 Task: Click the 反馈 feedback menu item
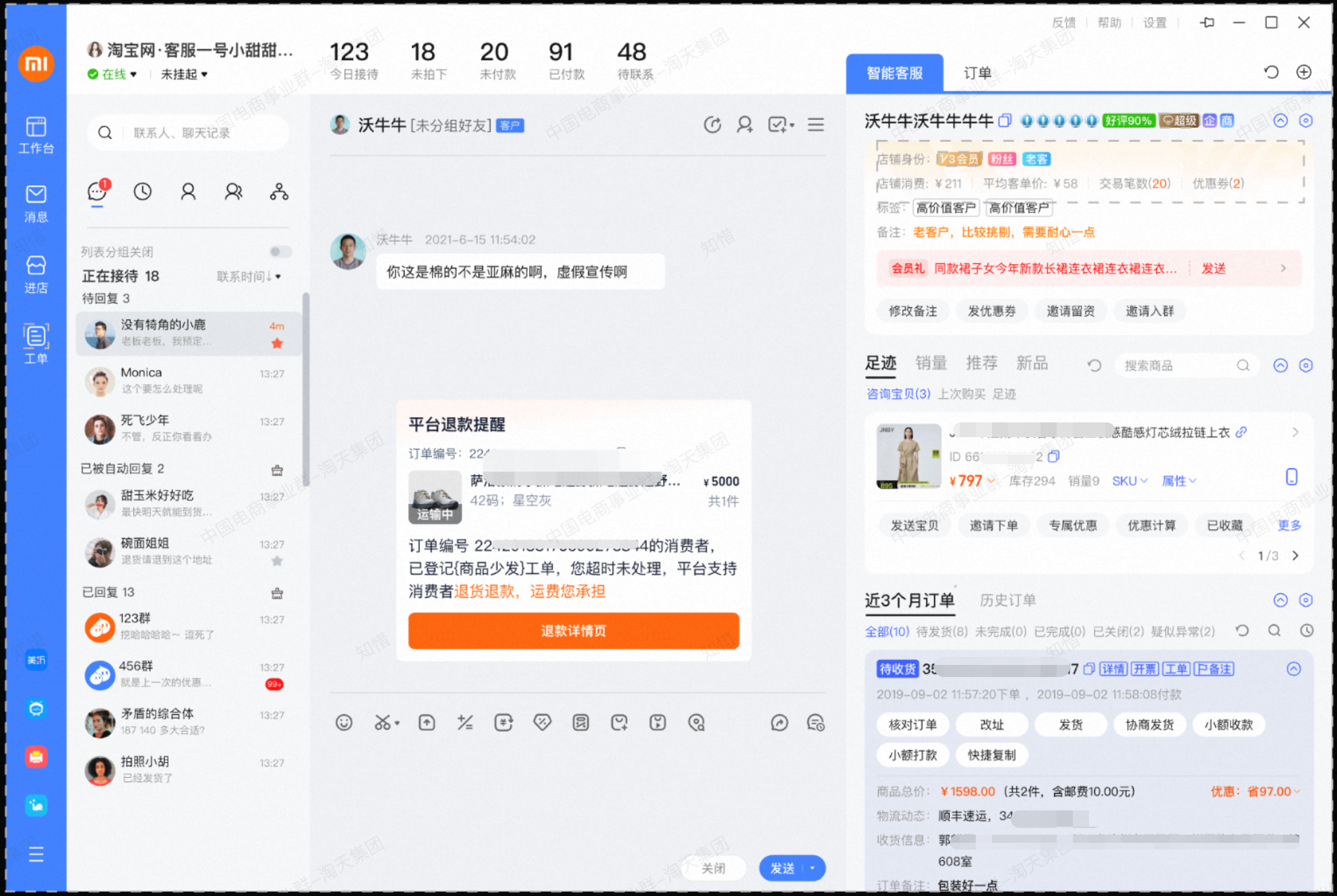[1063, 23]
